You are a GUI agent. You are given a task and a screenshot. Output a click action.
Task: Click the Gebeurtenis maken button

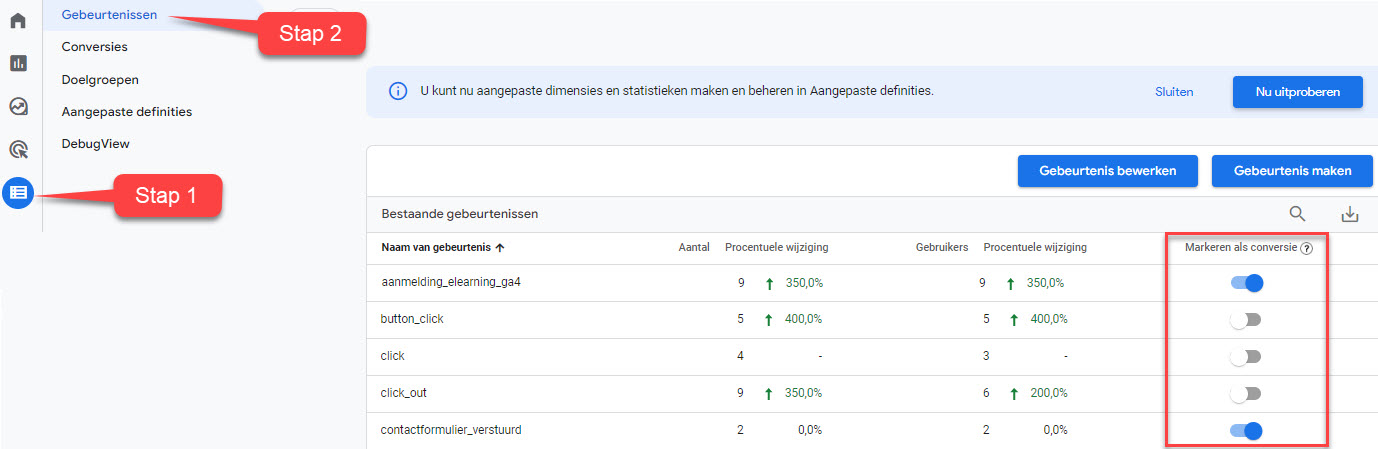pyautogui.click(x=1292, y=171)
